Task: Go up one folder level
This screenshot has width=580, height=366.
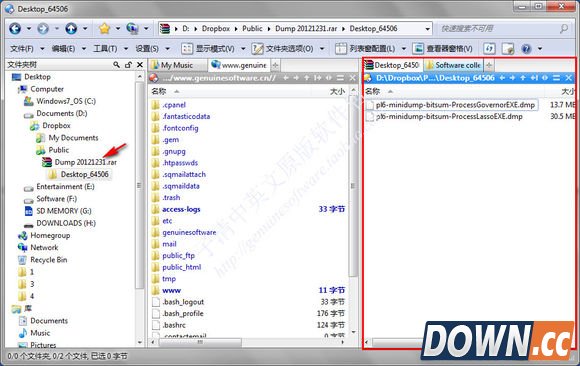Action: click(x=71, y=28)
